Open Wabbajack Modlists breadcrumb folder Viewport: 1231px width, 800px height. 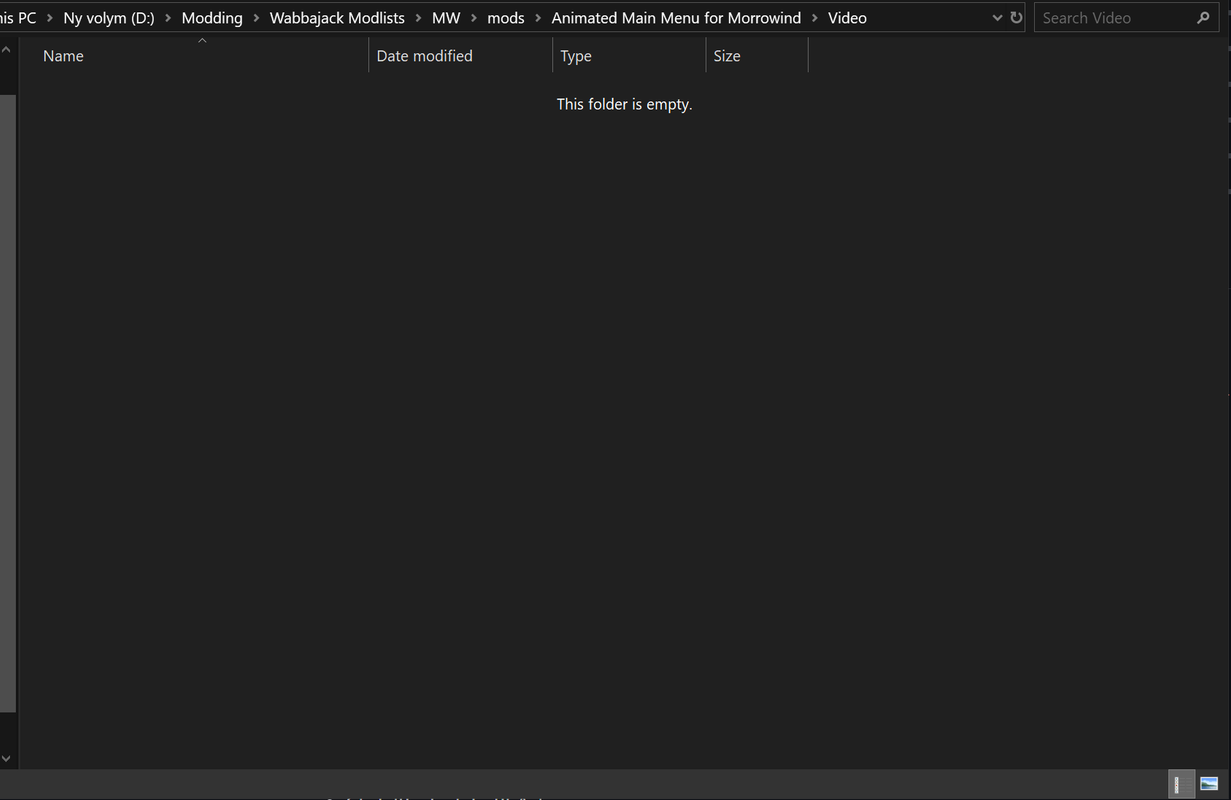(337, 18)
